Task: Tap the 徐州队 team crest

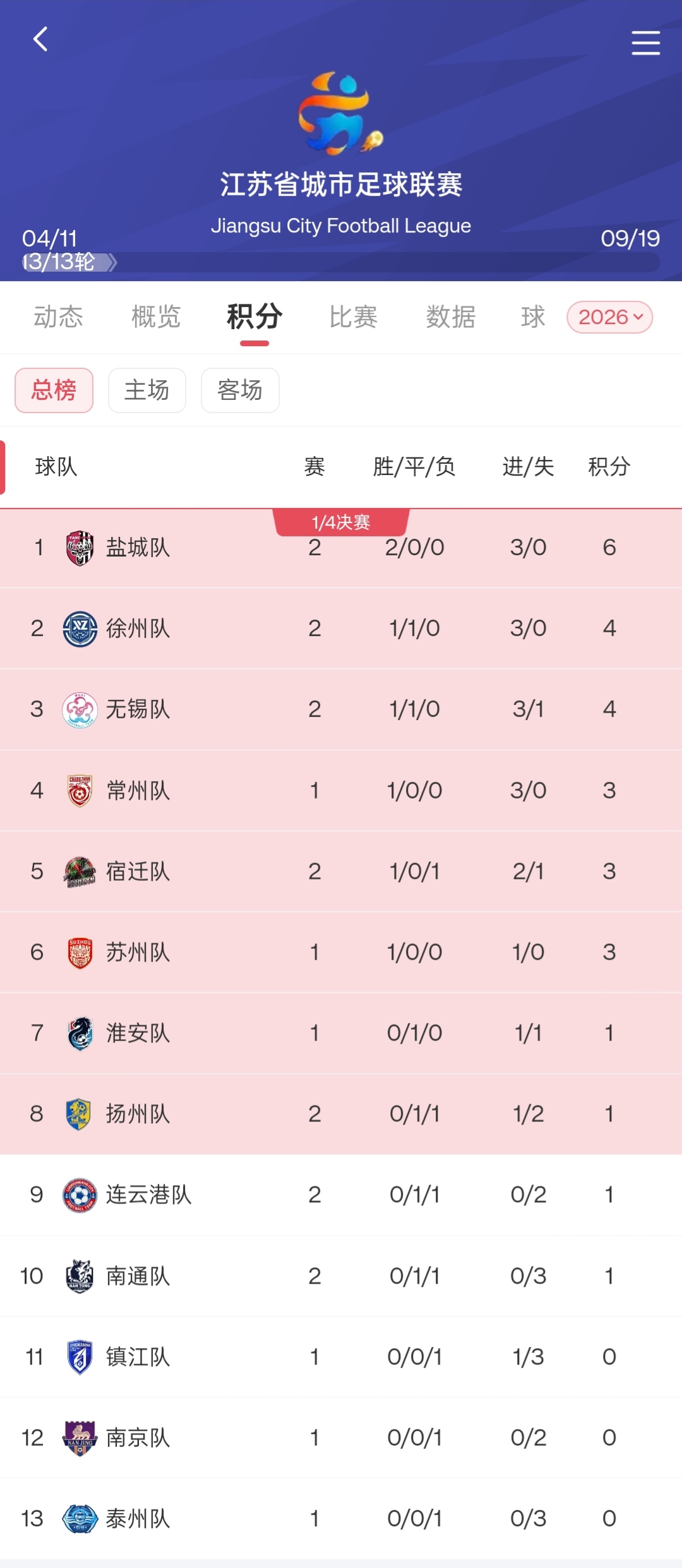Action: tap(80, 629)
